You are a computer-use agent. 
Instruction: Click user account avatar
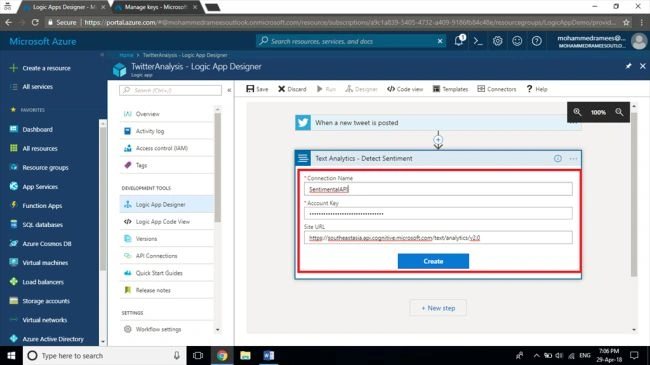tap(639, 41)
